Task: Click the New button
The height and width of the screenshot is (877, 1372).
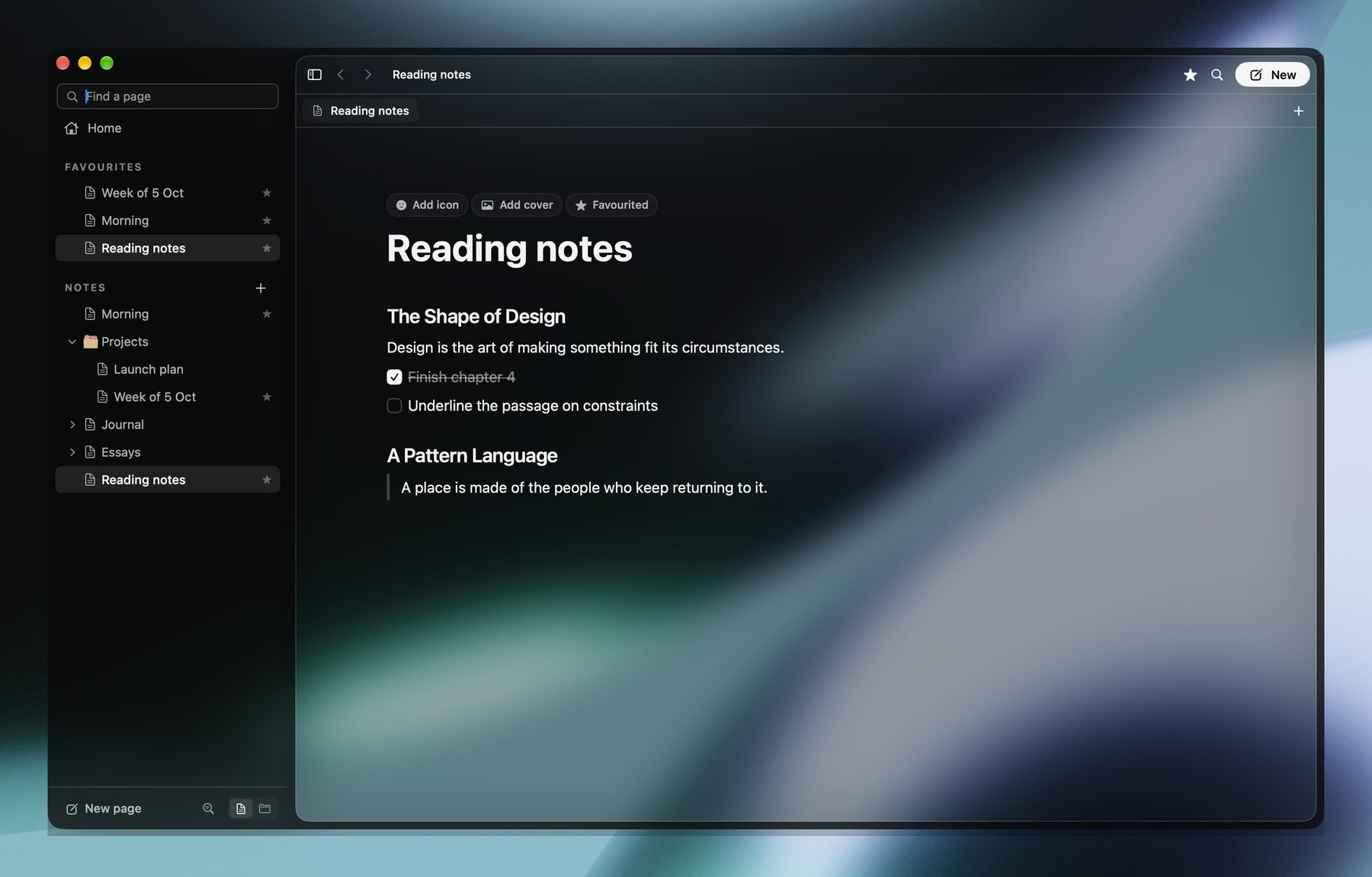Action: click(x=1272, y=75)
